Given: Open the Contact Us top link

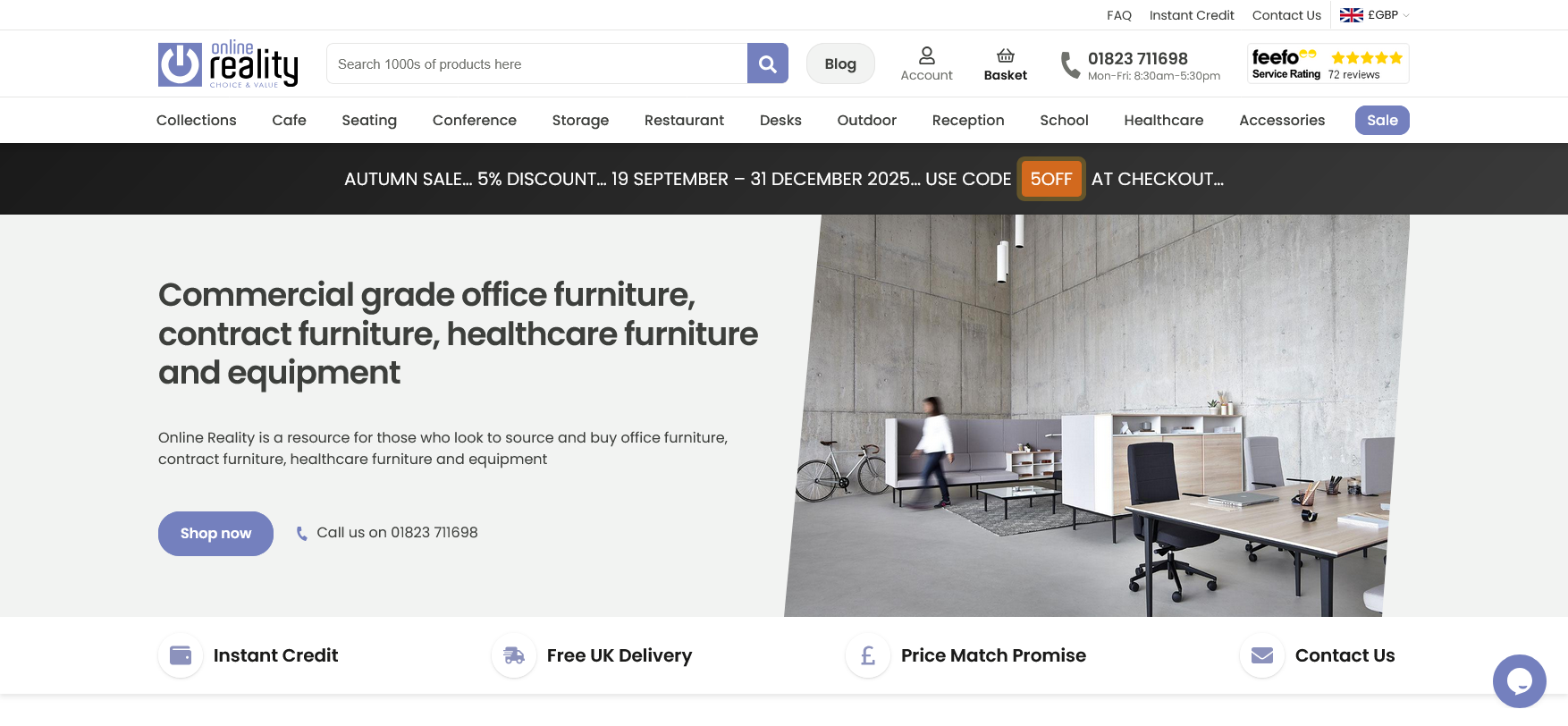Looking at the screenshot, I should (1286, 15).
